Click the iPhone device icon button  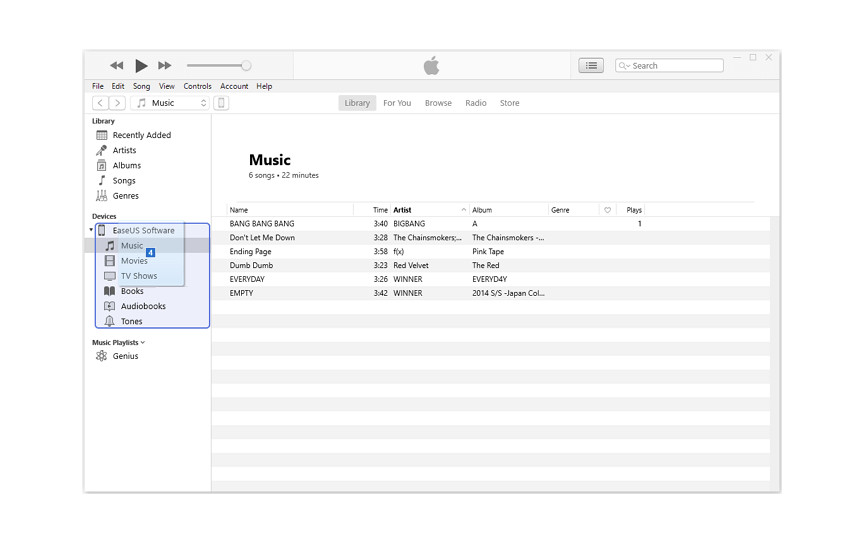(221, 103)
